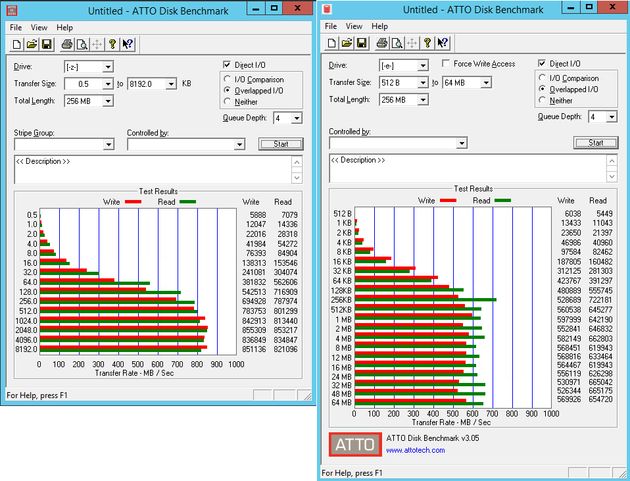This screenshot has height=481, width=630.
Task: Click About lightbulb icon in right window
Action: [428, 43]
